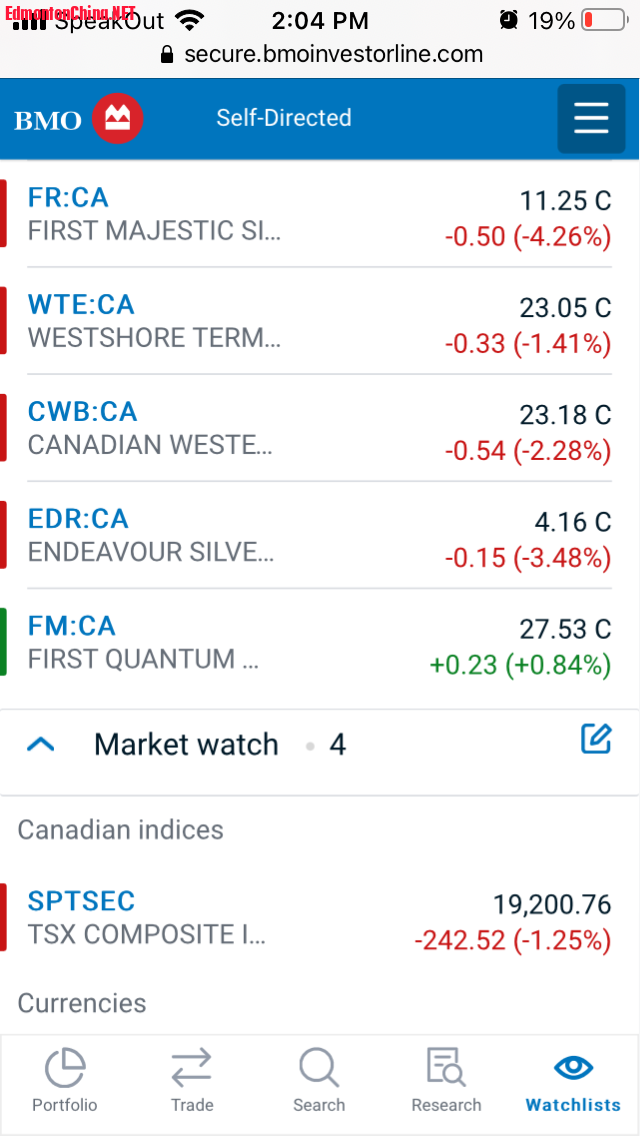Open the hamburger menu
Image resolution: width=640 pixels, height=1136 pixels.
591,119
